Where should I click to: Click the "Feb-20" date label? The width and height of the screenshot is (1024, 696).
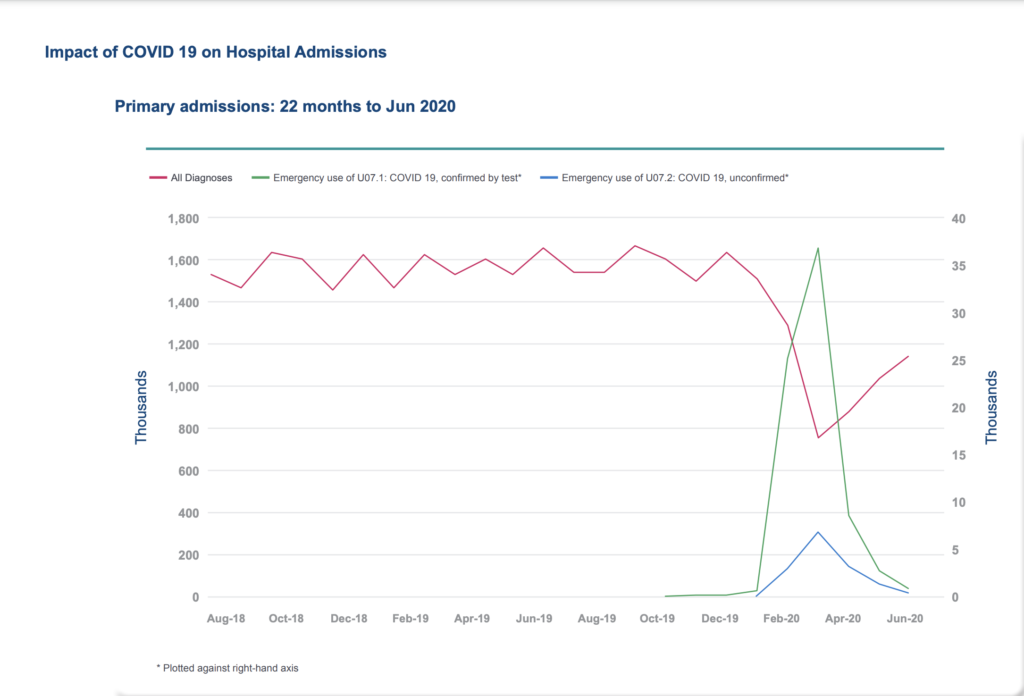pyautogui.click(x=781, y=618)
